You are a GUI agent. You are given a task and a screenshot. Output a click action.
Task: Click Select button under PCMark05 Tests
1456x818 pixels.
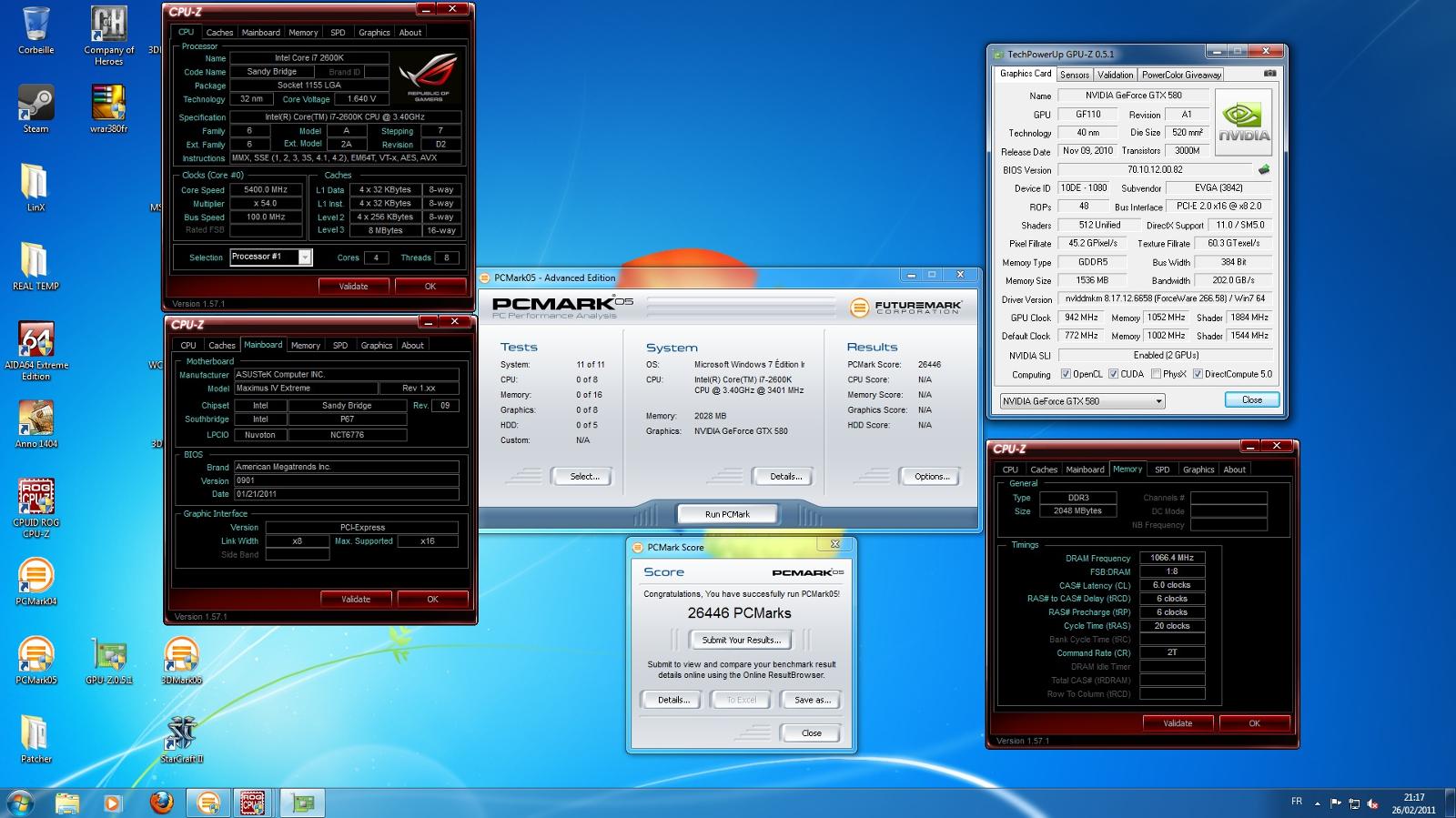[x=582, y=476]
